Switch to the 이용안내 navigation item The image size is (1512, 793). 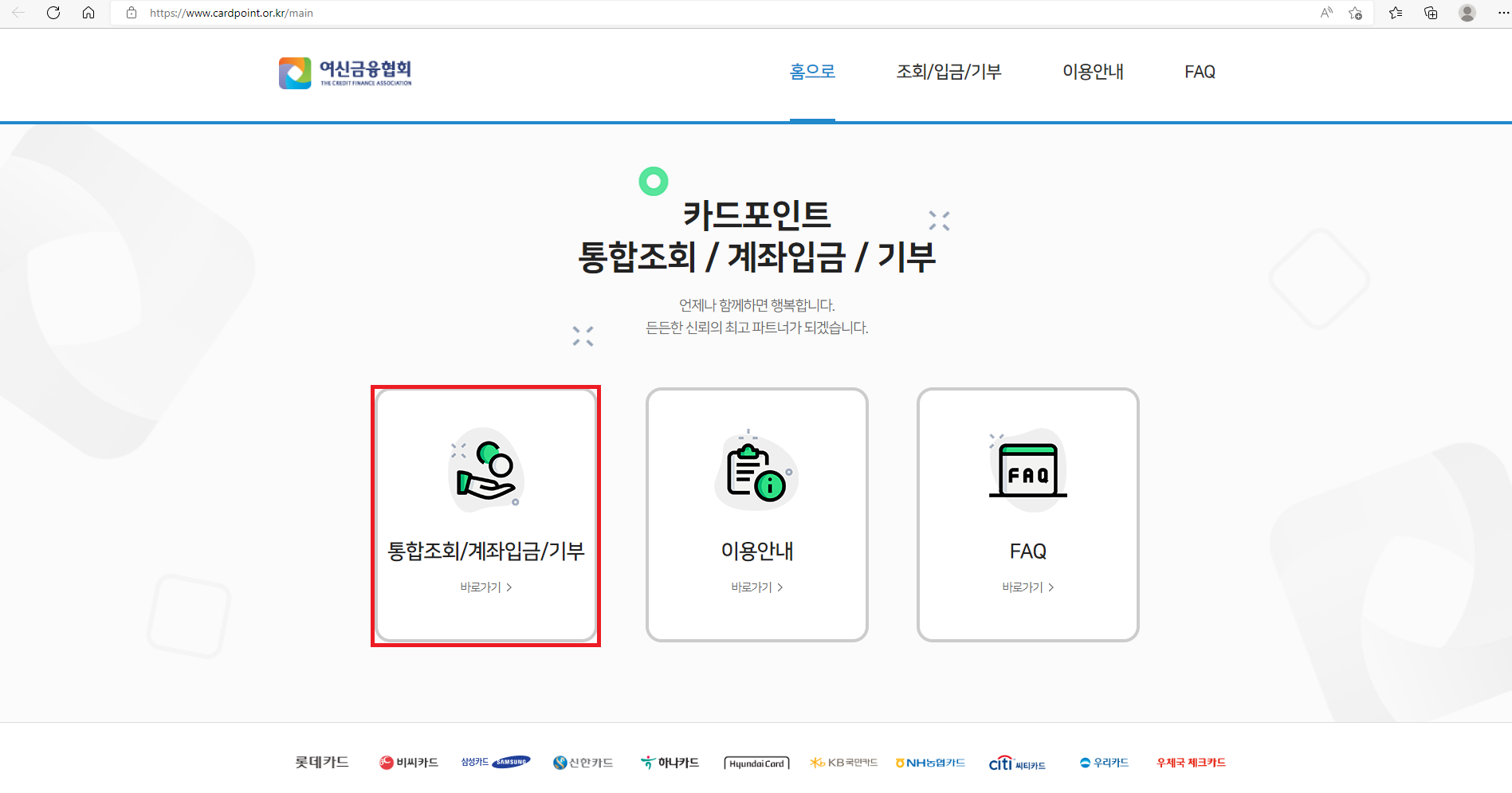1093,72
